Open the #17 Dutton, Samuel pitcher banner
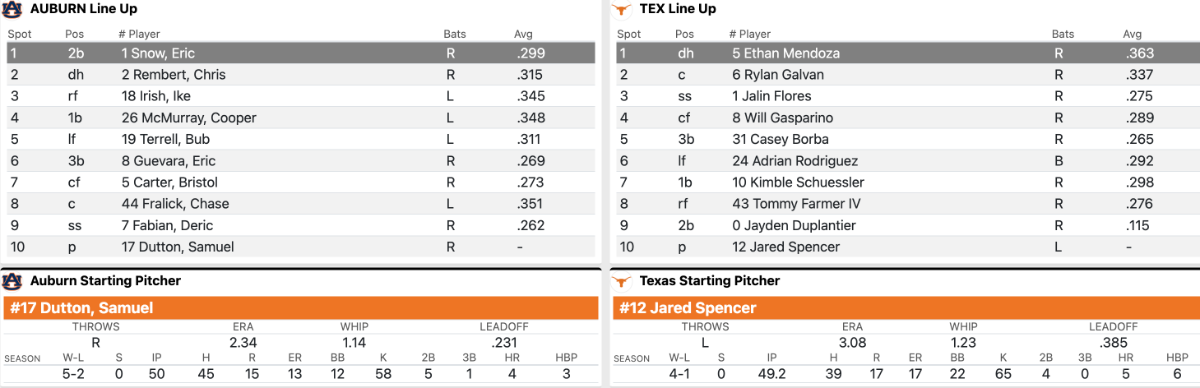The image size is (1200, 388). click(x=299, y=308)
